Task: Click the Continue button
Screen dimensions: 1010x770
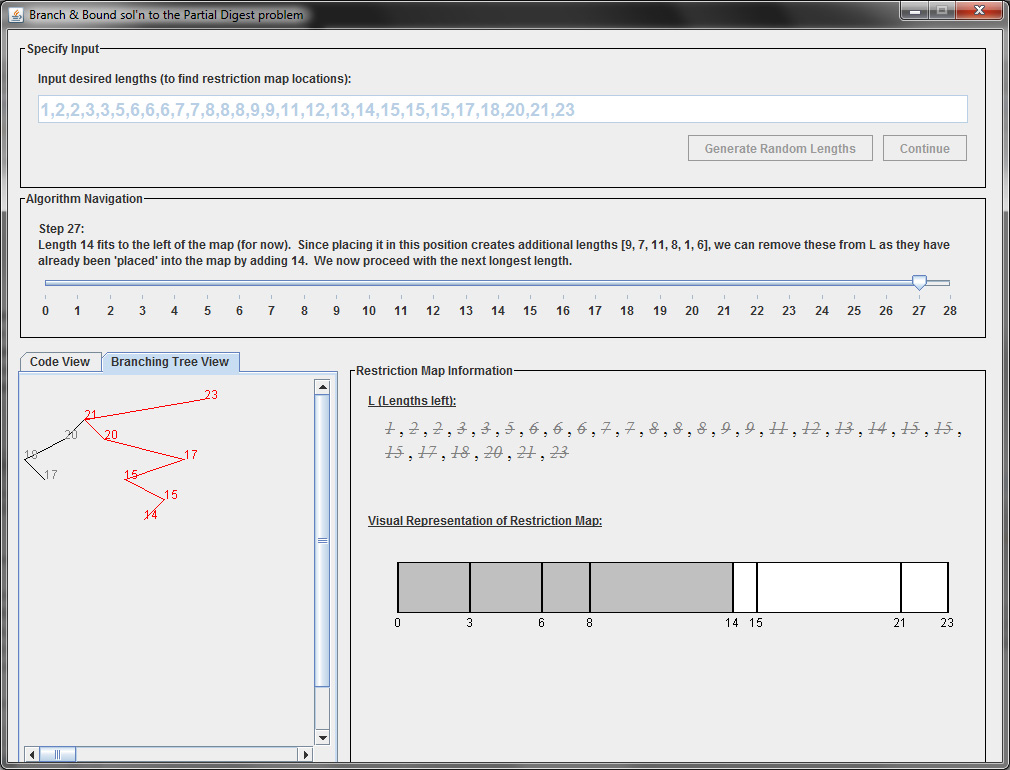Action: click(924, 148)
